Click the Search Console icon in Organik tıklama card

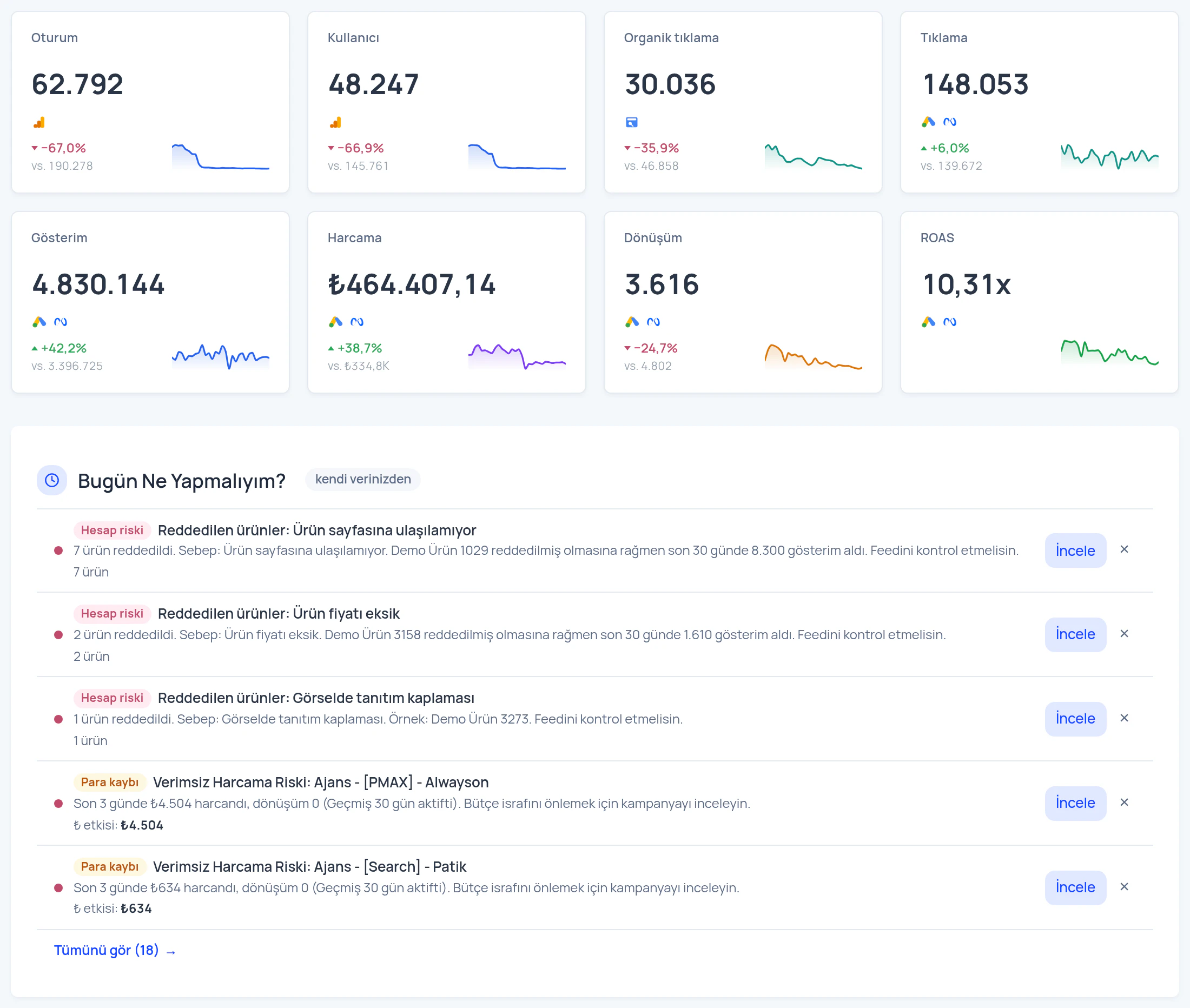coord(632,122)
